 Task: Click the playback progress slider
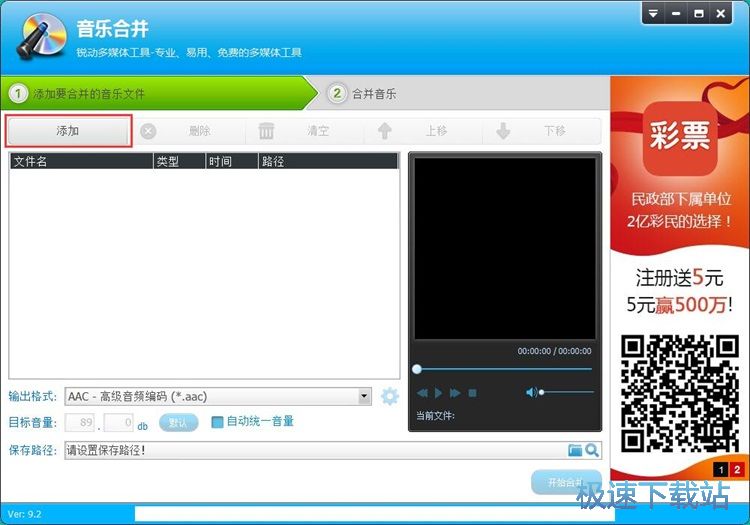504,369
